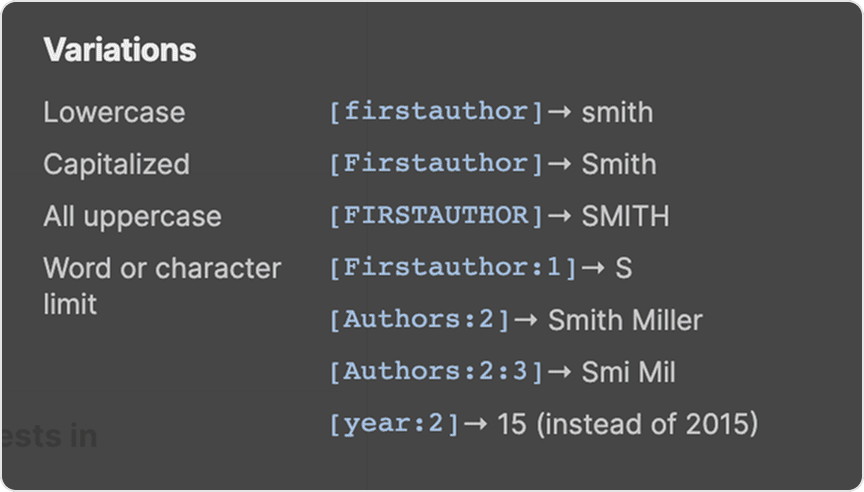The height and width of the screenshot is (492, 864).
Task: Click the [Authors:2:3] token
Action: coord(436,373)
